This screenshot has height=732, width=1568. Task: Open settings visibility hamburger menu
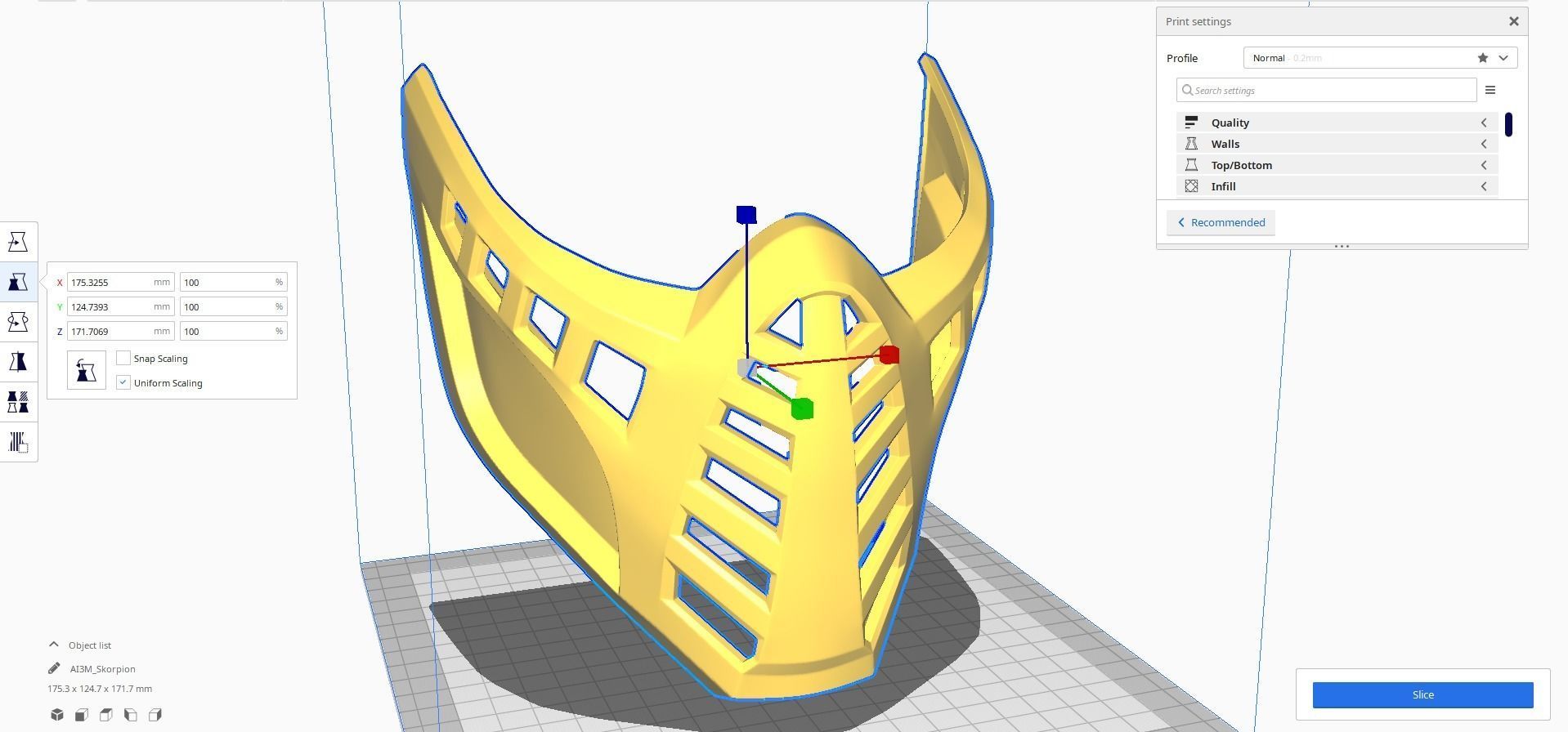click(1490, 90)
